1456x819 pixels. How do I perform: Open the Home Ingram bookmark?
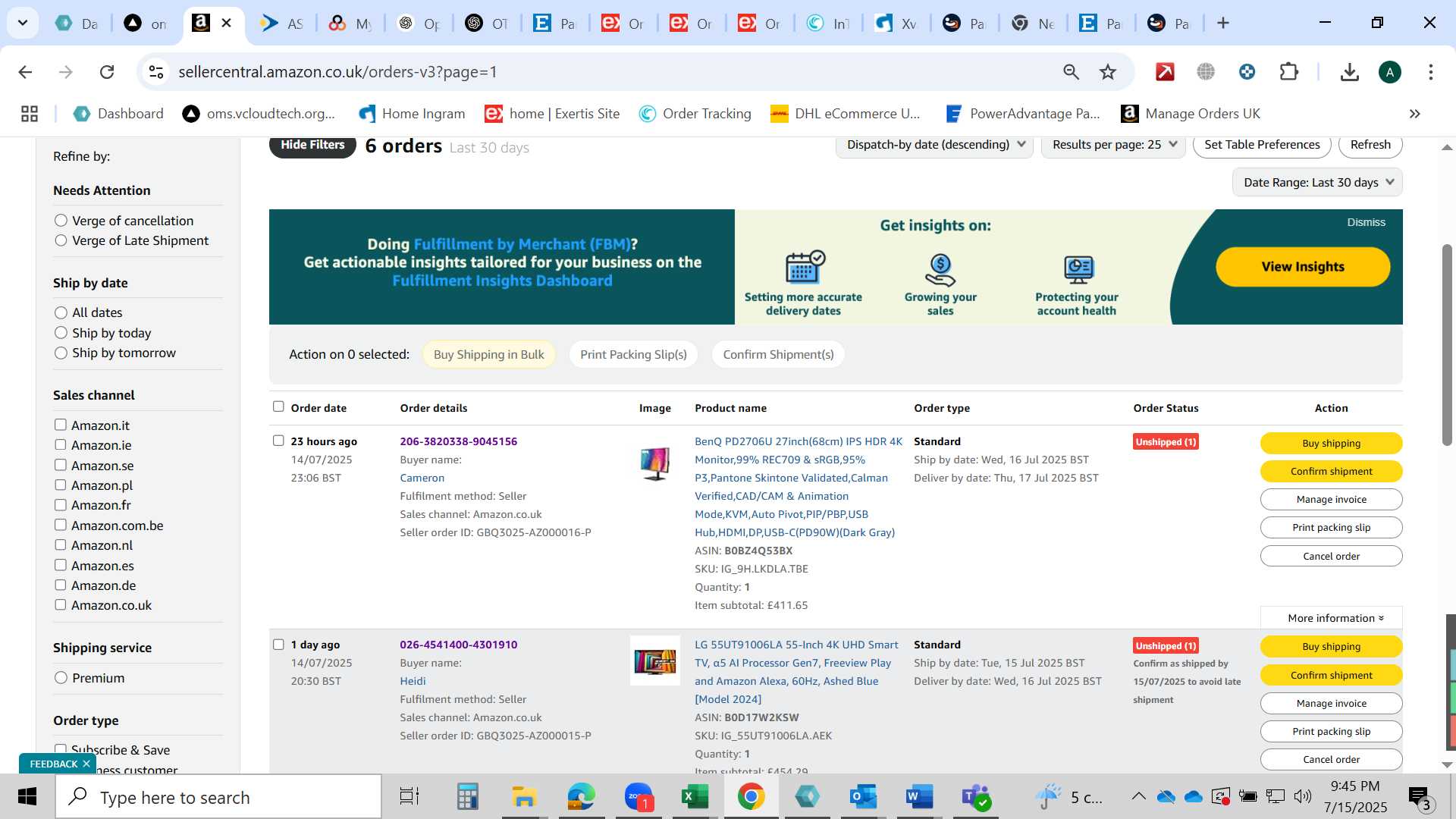pyautogui.click(x=412, y=114)
